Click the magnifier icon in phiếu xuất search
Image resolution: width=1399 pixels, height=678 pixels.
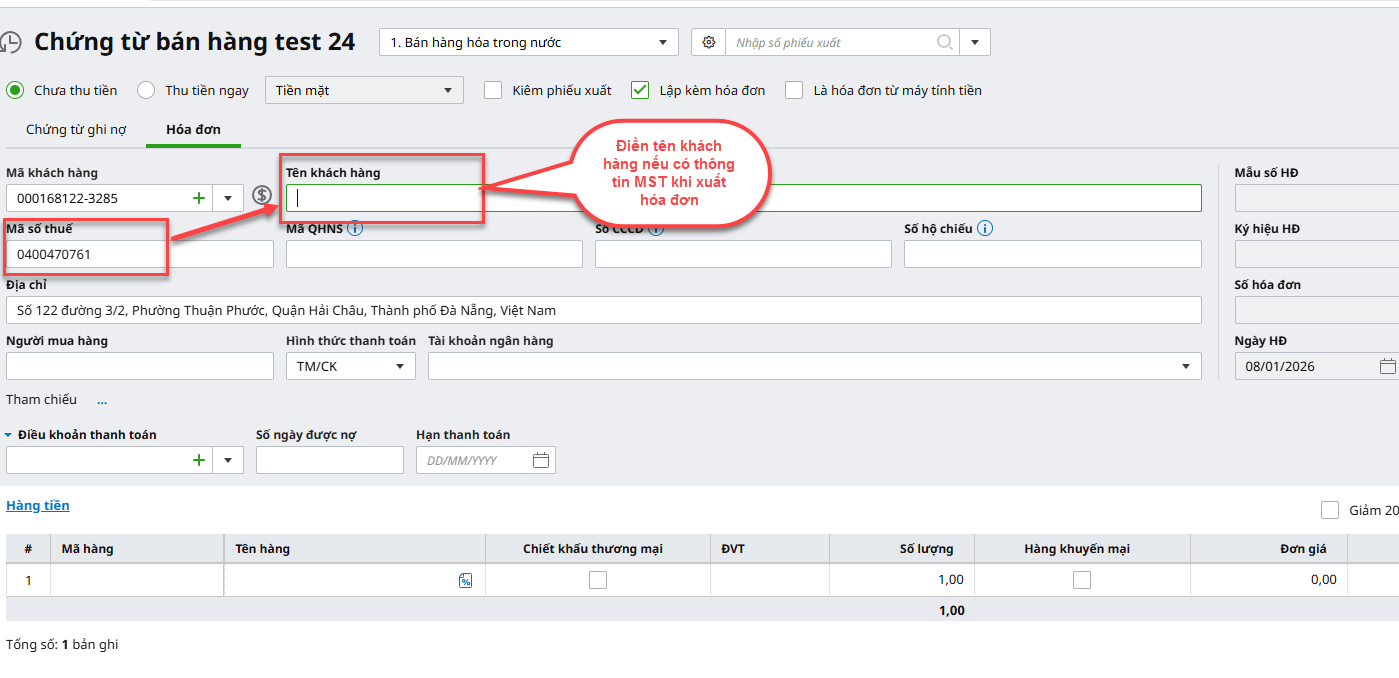(x=944, y=42)
